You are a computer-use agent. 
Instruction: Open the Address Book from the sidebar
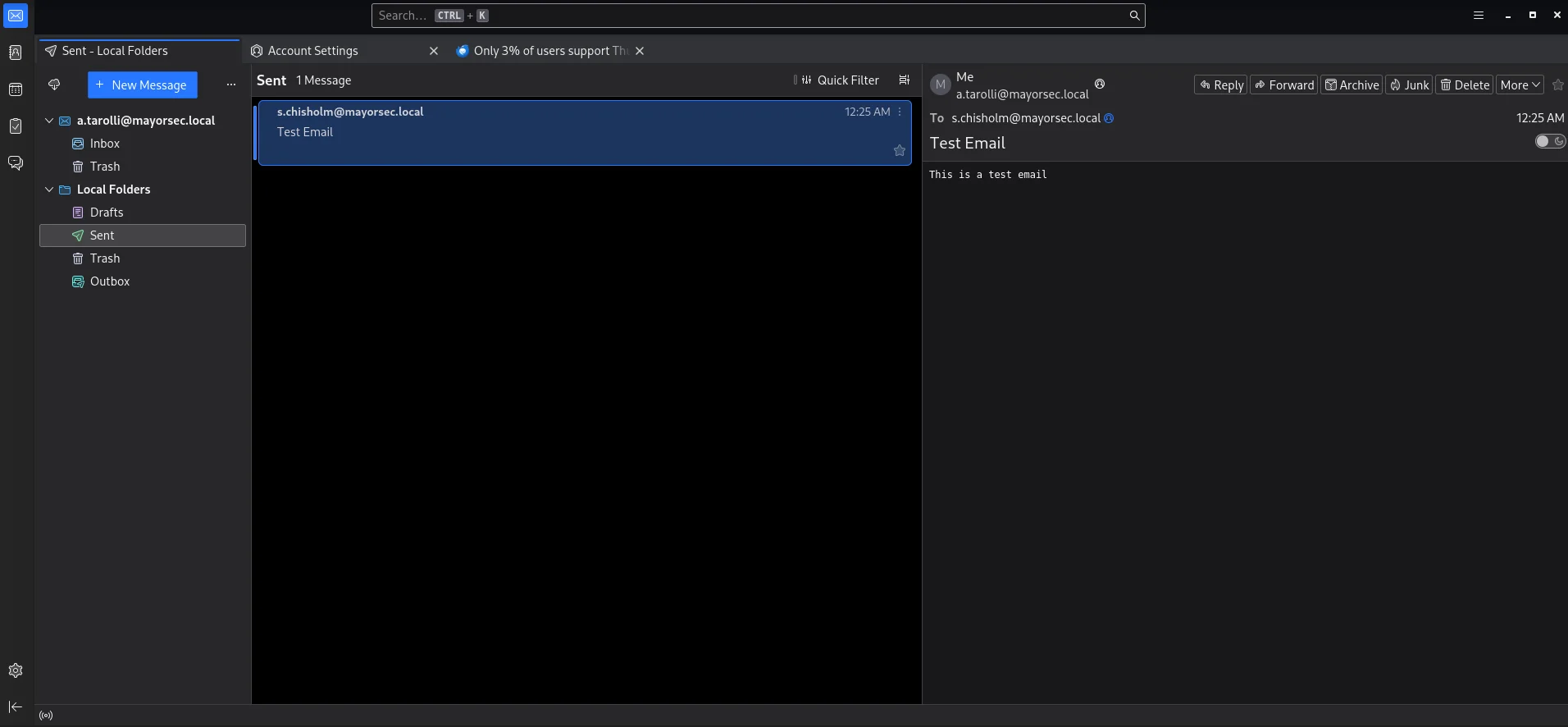[x=16, y=53]
